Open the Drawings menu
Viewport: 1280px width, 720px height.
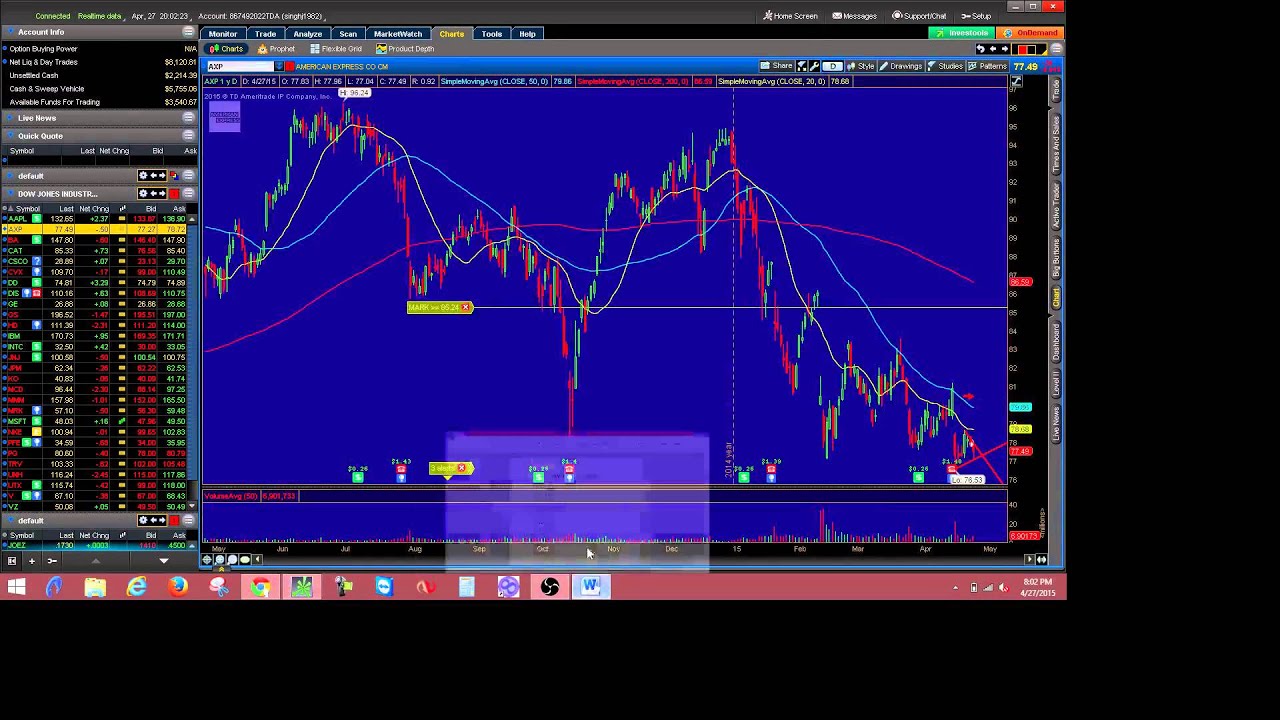[x=900, y=66]
